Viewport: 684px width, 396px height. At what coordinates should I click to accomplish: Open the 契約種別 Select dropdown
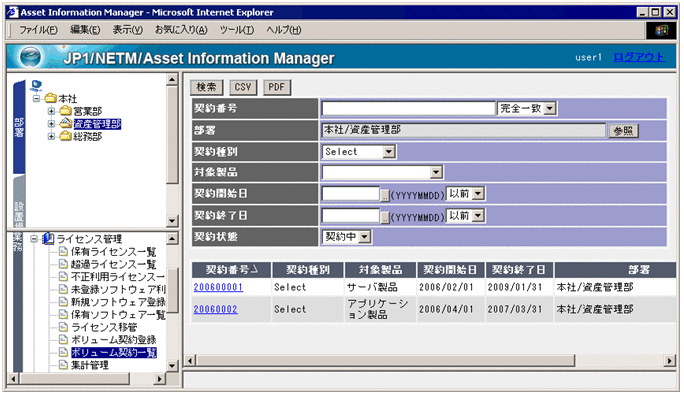(x=389, y=152)
